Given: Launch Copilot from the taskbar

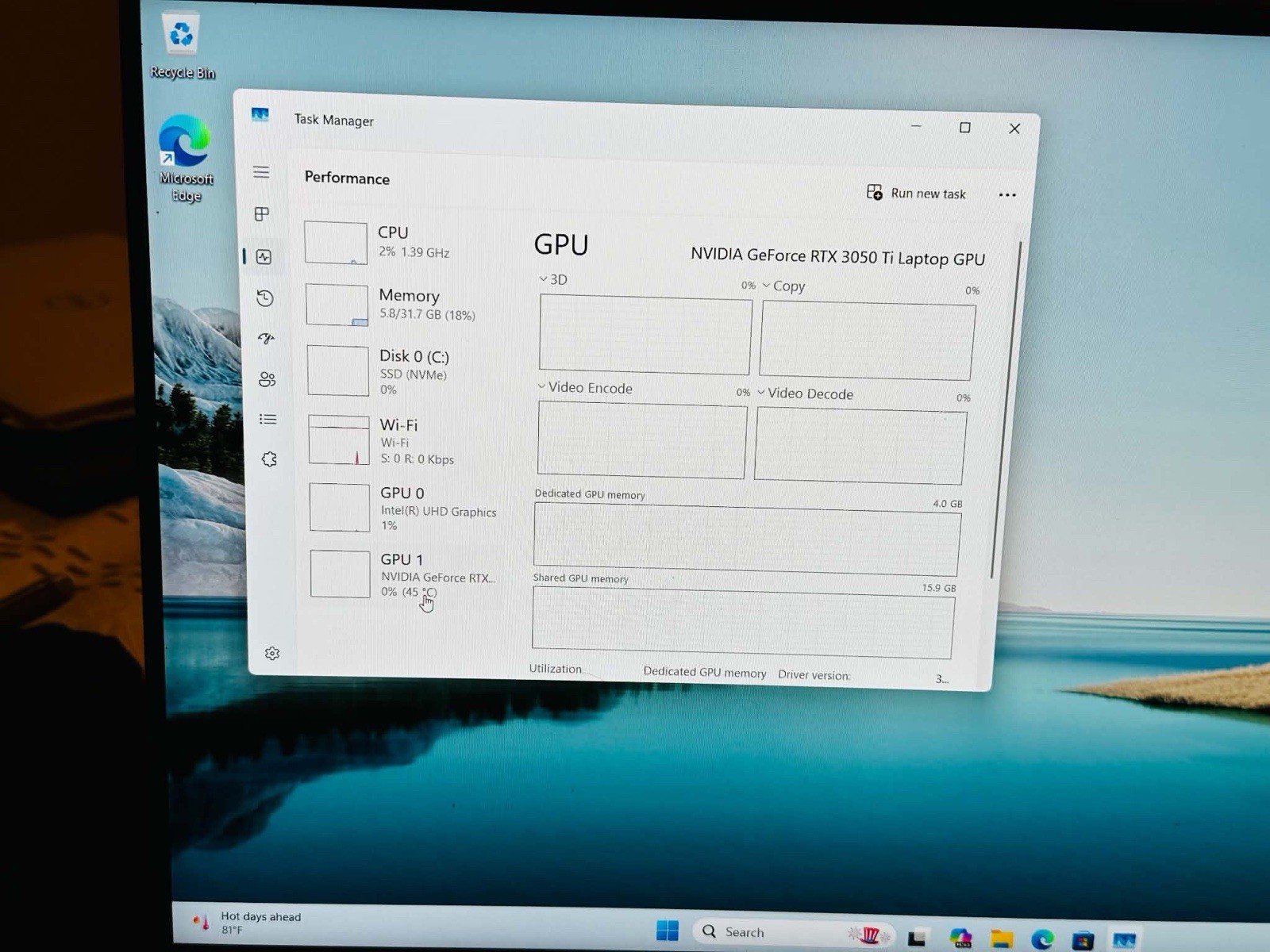Looking at the screenshot, I should 960,939.
